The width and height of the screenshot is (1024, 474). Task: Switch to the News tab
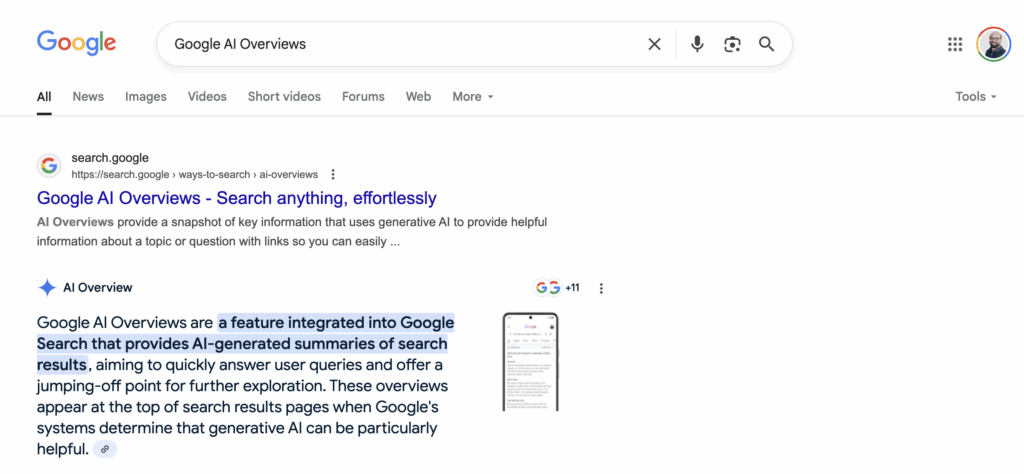pos(88,97)
